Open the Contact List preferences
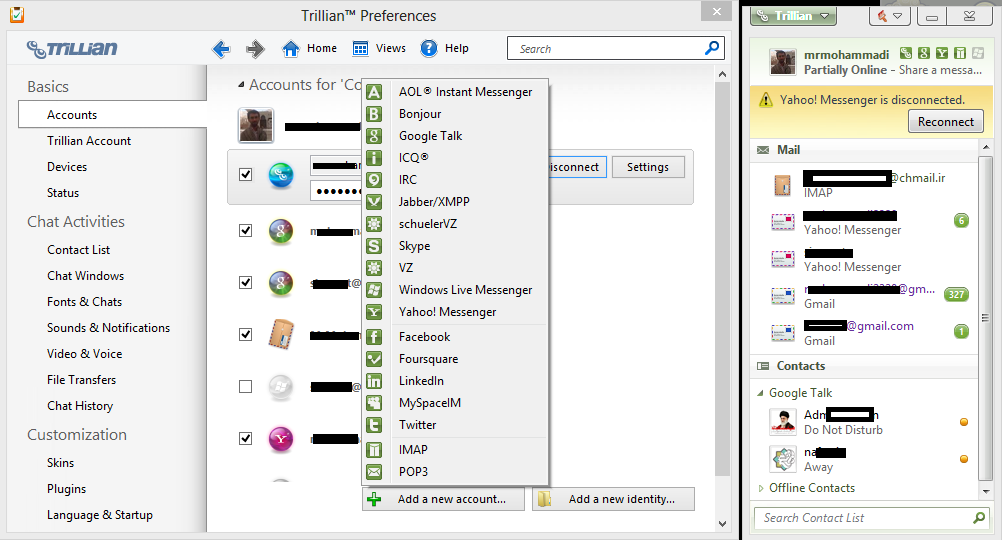 tap(78, 250)
